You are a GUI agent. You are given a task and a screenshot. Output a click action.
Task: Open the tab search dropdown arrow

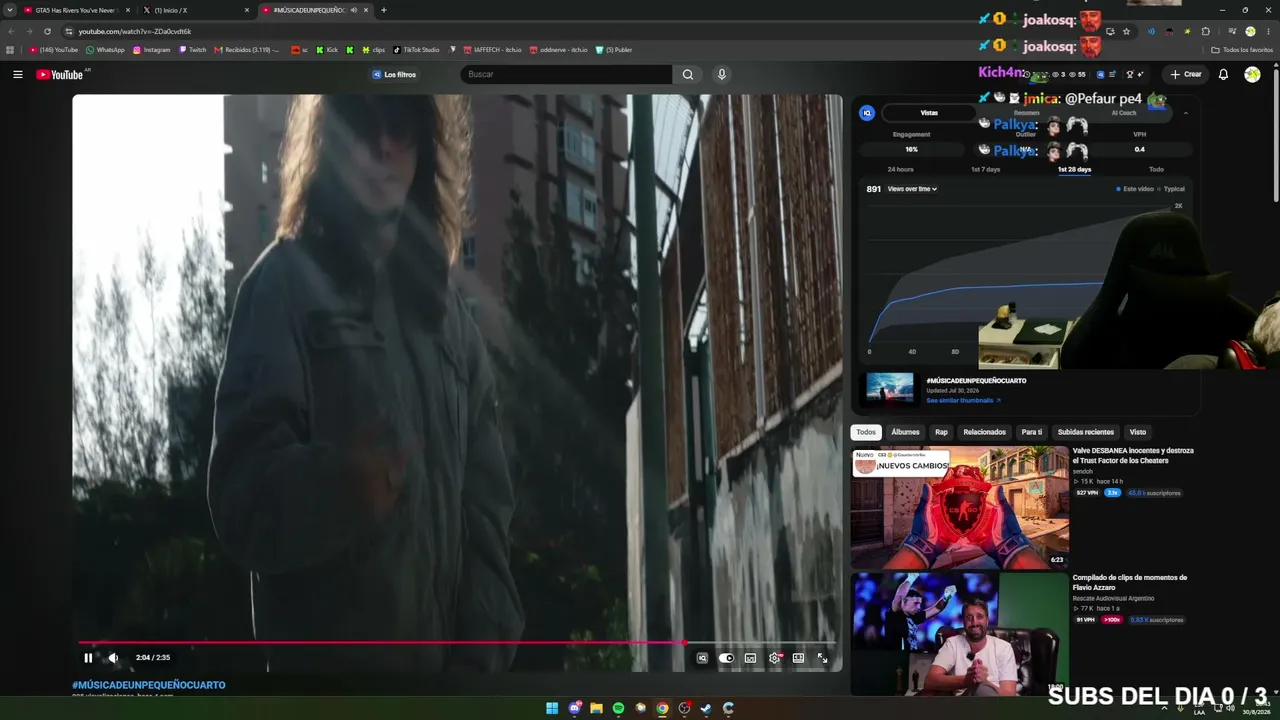[10, 10]
